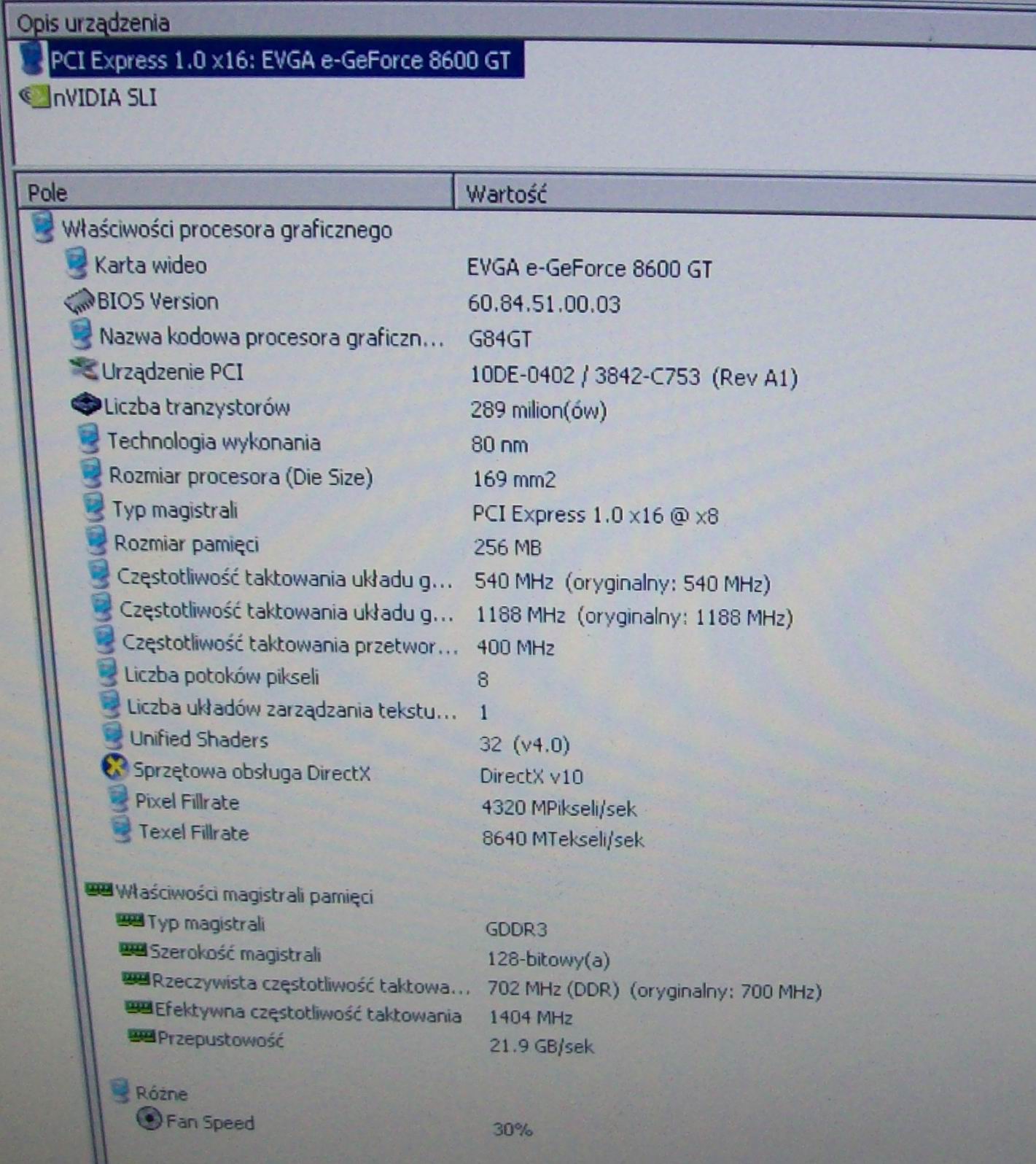
Task: Select the 702 MHz (DDR) value
Action: 655,990
